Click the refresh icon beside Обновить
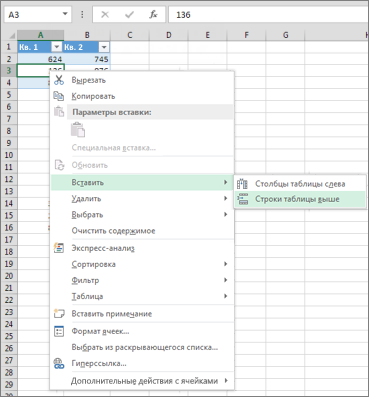The image size is (369, 397). tap(59, 165)
